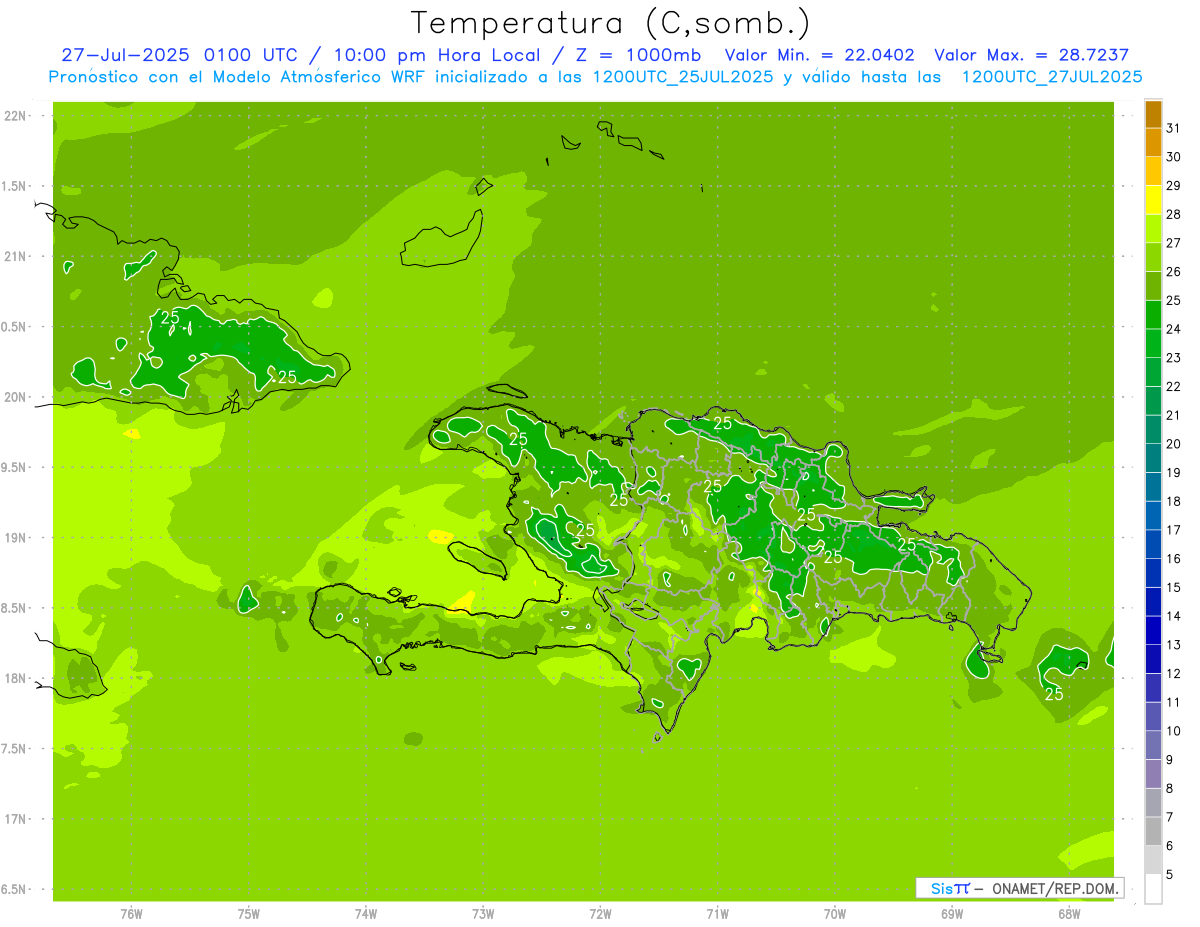Click the 'ONAMET/REP.DOM.' credit label
This screenshot has height=927, width=1200.
(x=1055, y=888)
